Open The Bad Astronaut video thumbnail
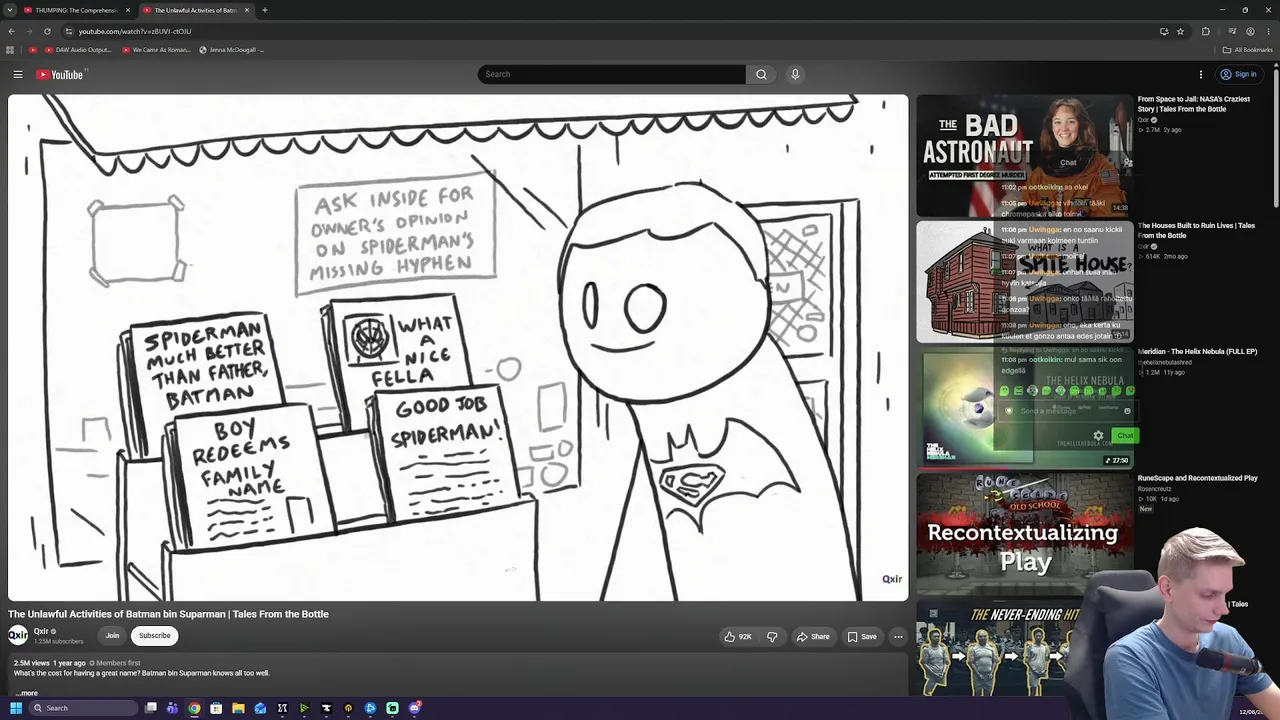 point(1023,155)
